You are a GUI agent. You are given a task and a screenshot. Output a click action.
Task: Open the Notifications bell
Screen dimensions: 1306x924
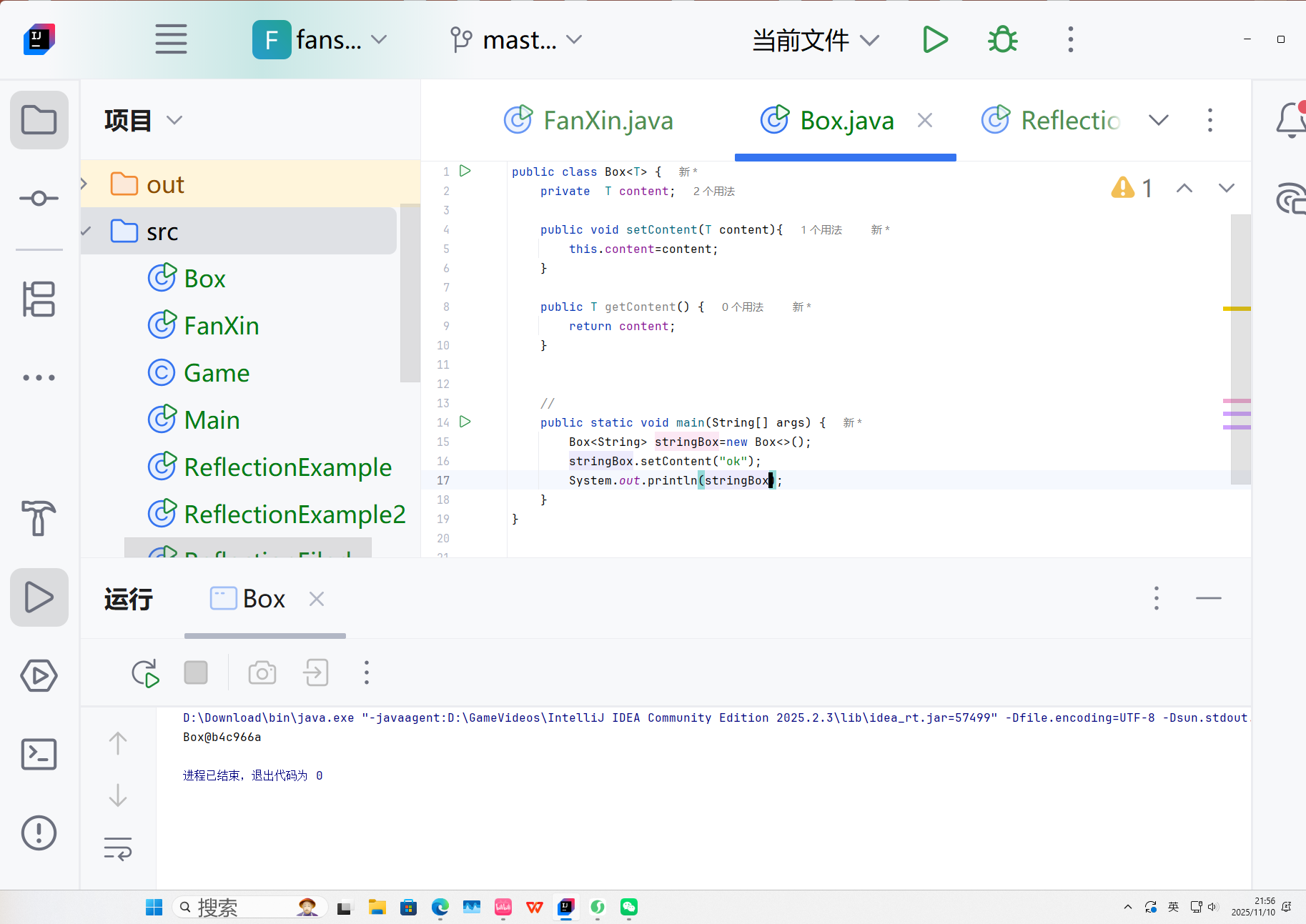[x=1291, y=120]
